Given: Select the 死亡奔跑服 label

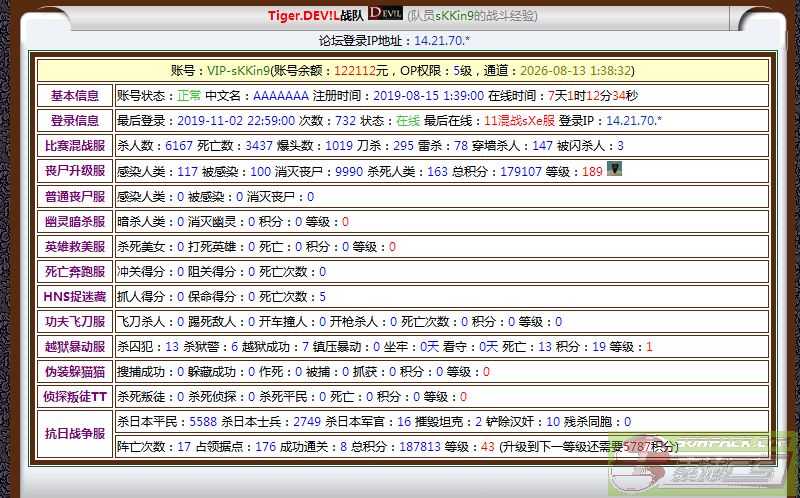Looking at the screenshot, I should (x=75, y=272).
